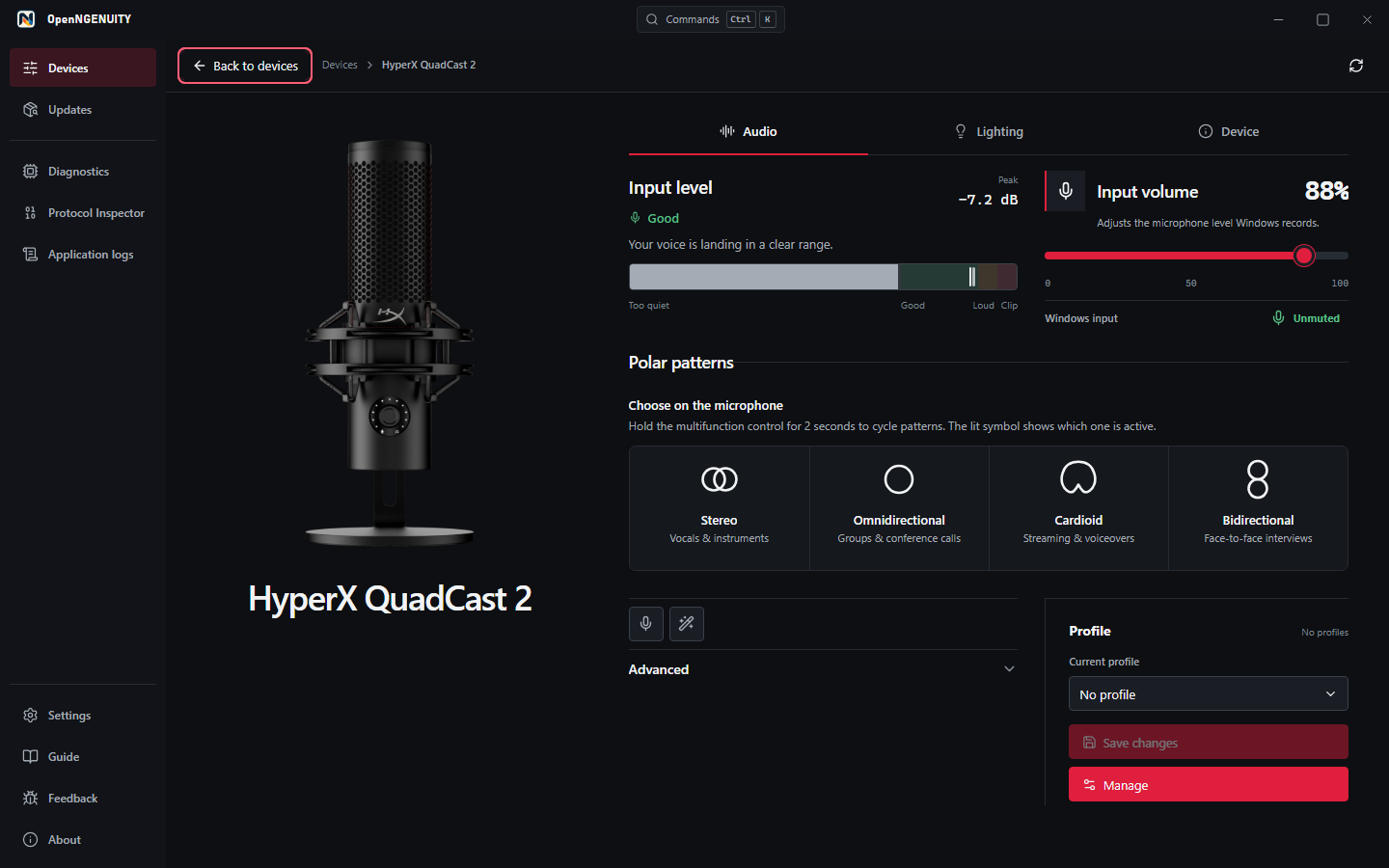Open Feedback via the bug icon
This screenshot has width=1389, height=868.
coord(30,799)
